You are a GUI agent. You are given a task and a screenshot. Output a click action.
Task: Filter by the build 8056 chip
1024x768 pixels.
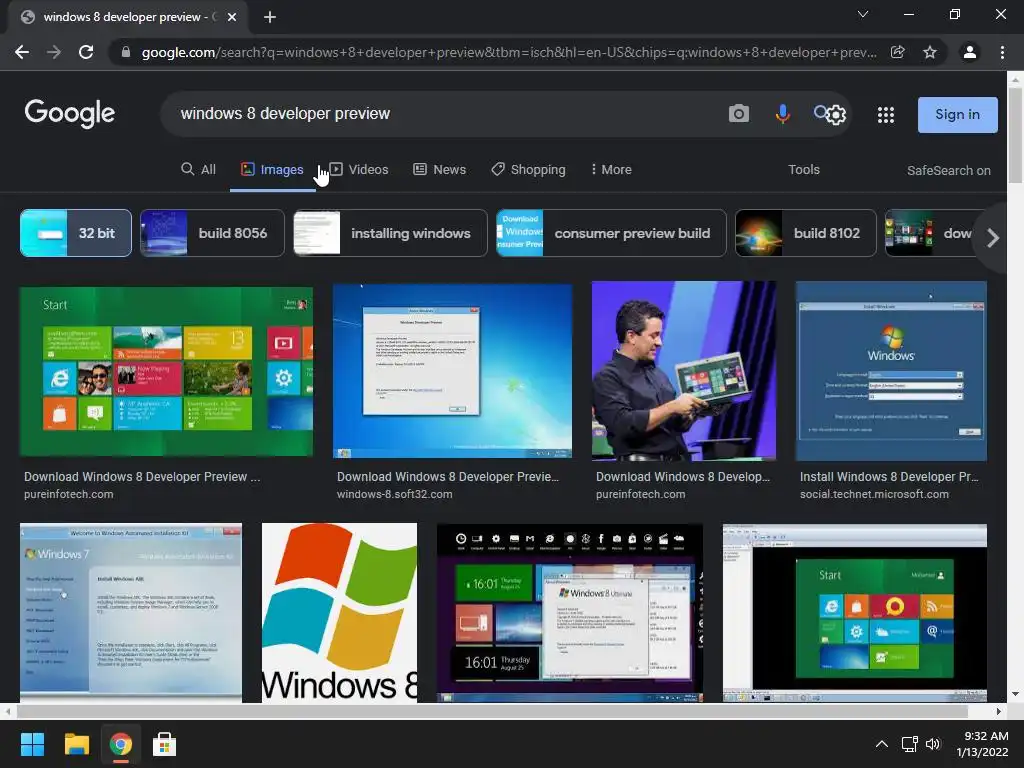pos(212,233)
